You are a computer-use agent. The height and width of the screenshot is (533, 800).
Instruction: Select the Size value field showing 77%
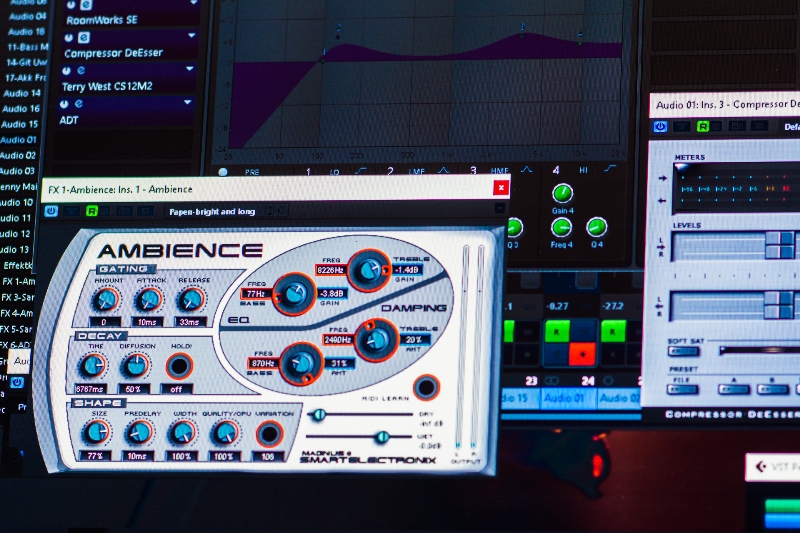(95, 455)
